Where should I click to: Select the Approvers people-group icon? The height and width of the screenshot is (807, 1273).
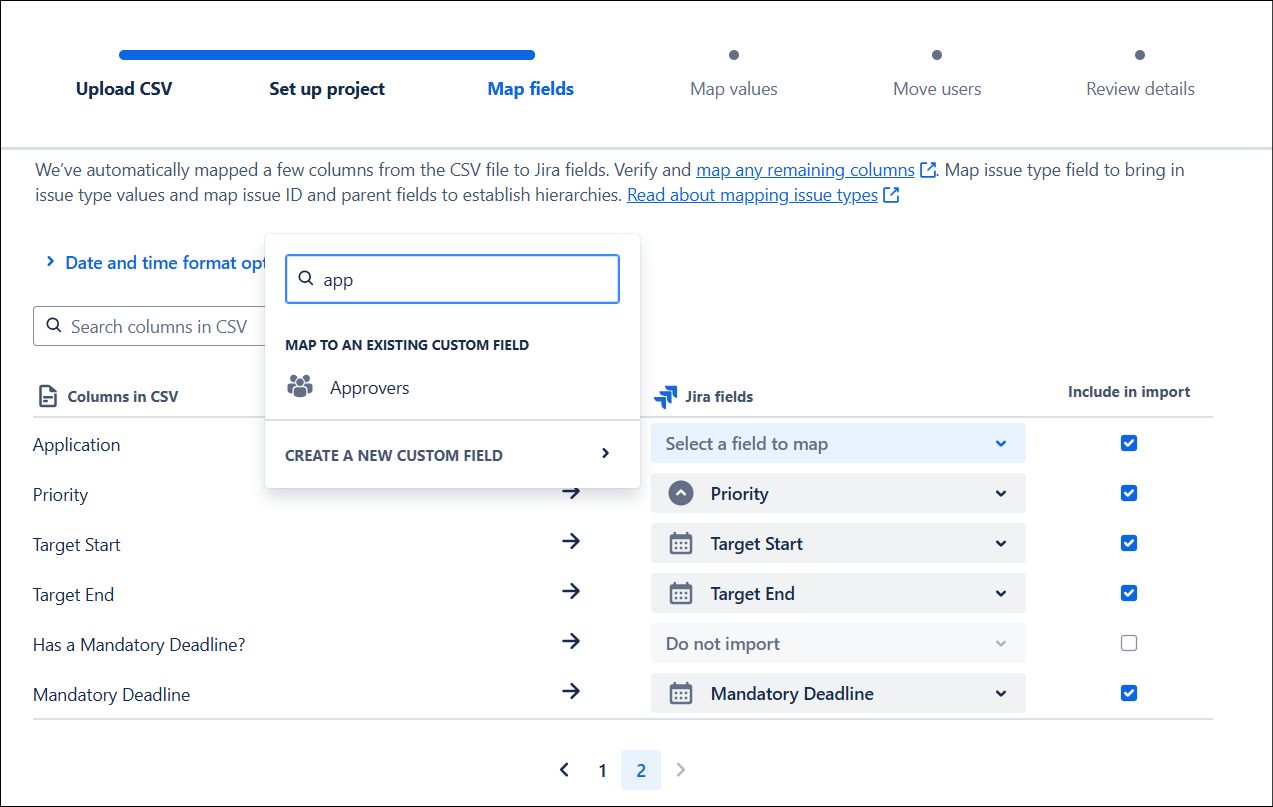299,386
